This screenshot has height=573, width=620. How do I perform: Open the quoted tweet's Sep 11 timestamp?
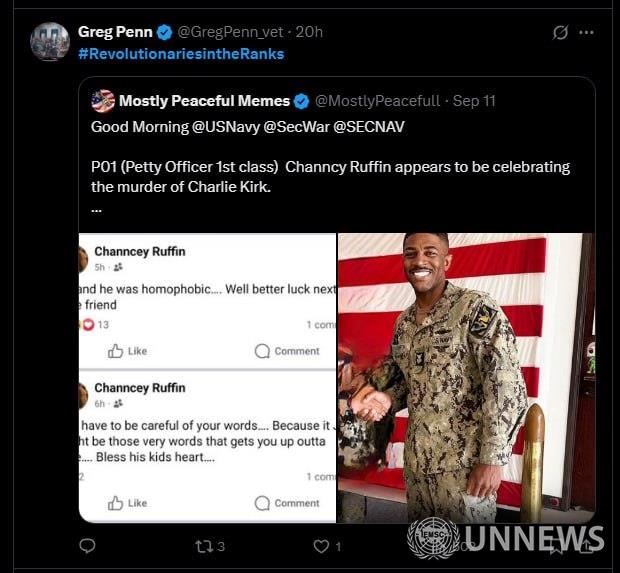pyautogui.click(x=474, y=101)
